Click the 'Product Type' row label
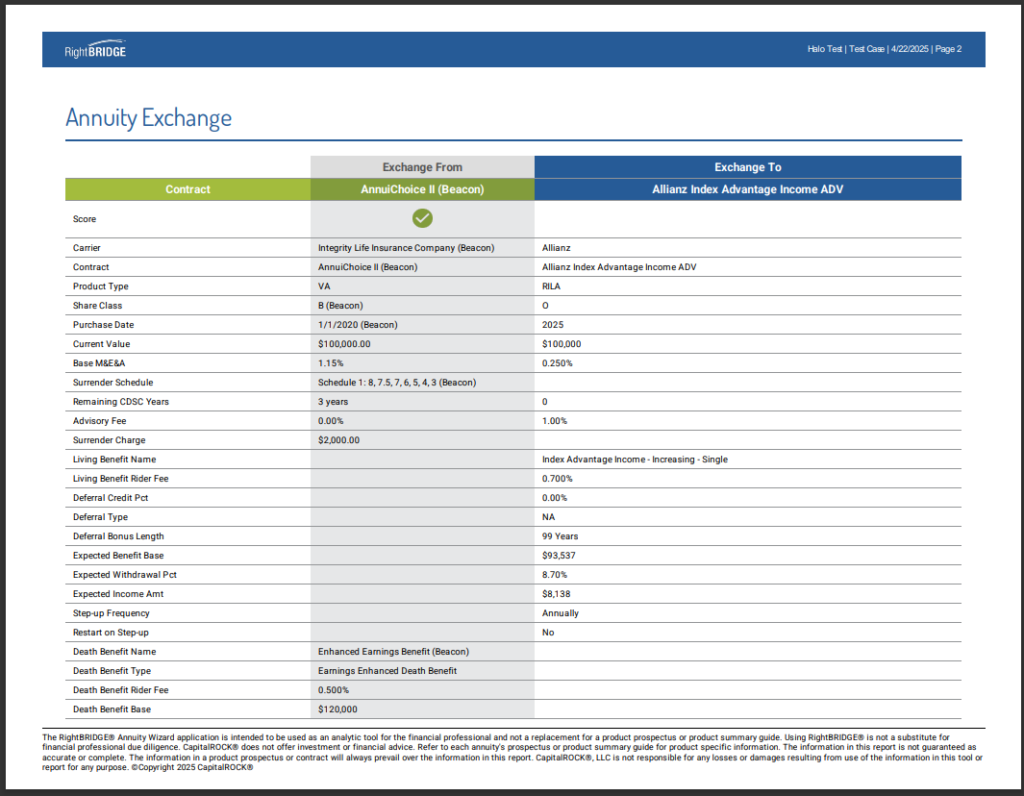1024x796 pixels. [x=101, y=286]
